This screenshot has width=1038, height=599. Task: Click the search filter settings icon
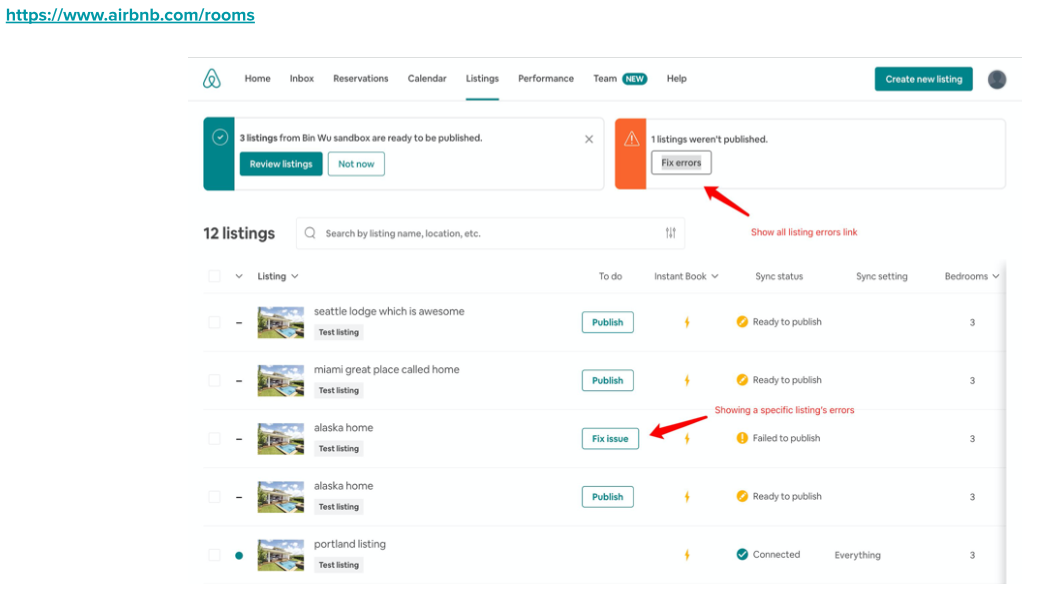click(670, 233)
